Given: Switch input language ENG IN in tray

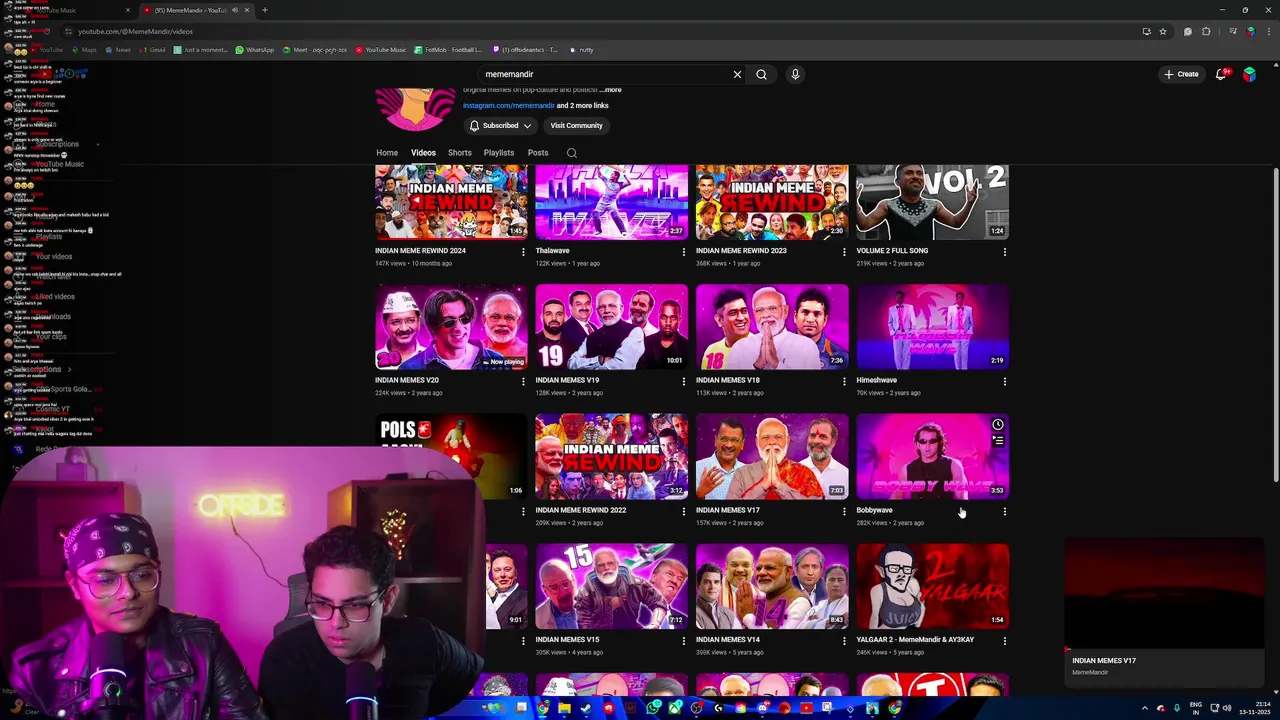Looking at the screenshot, I should (x=1195, y=708).
